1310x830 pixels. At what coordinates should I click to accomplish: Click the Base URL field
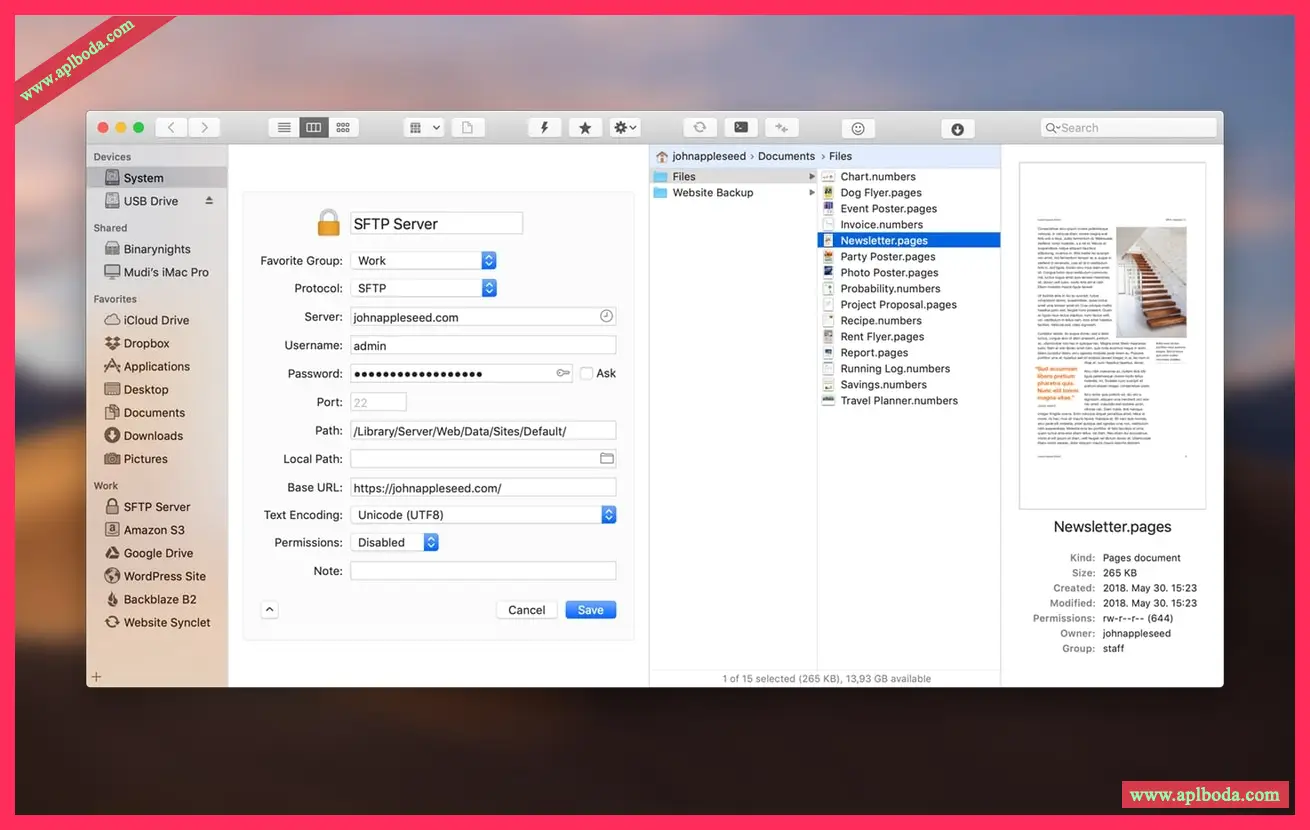(x=483, y=488)
